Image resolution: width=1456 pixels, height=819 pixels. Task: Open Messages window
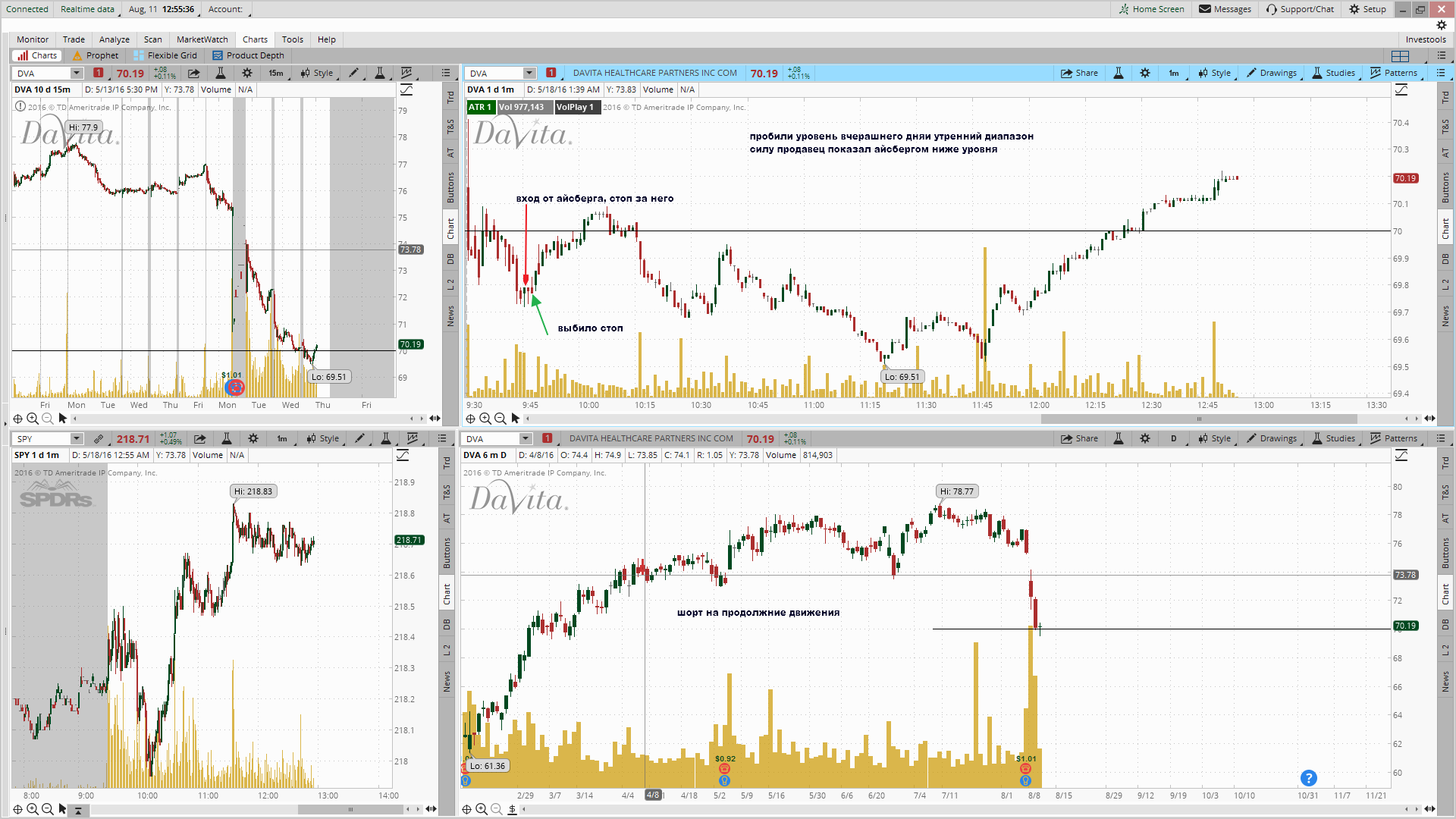(x=1225, y=9)
